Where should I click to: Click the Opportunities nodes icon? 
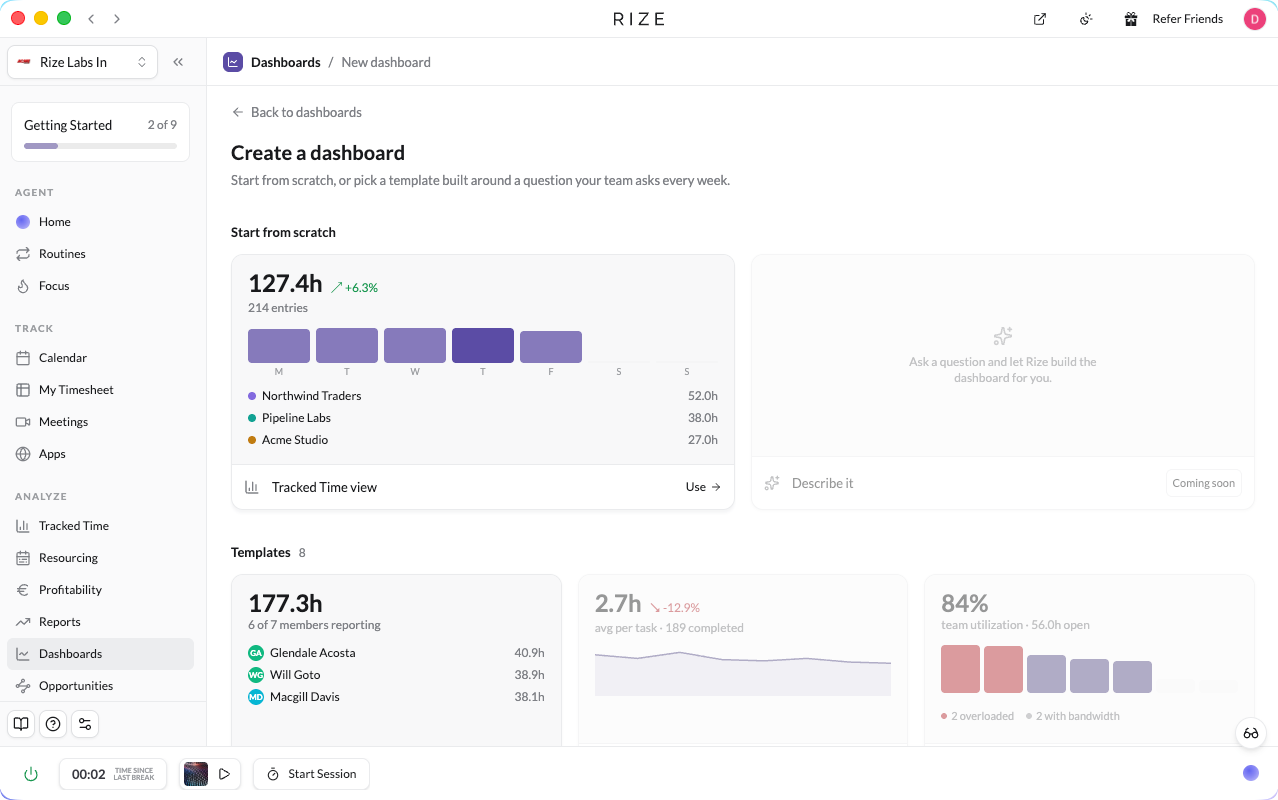point(23,686)
